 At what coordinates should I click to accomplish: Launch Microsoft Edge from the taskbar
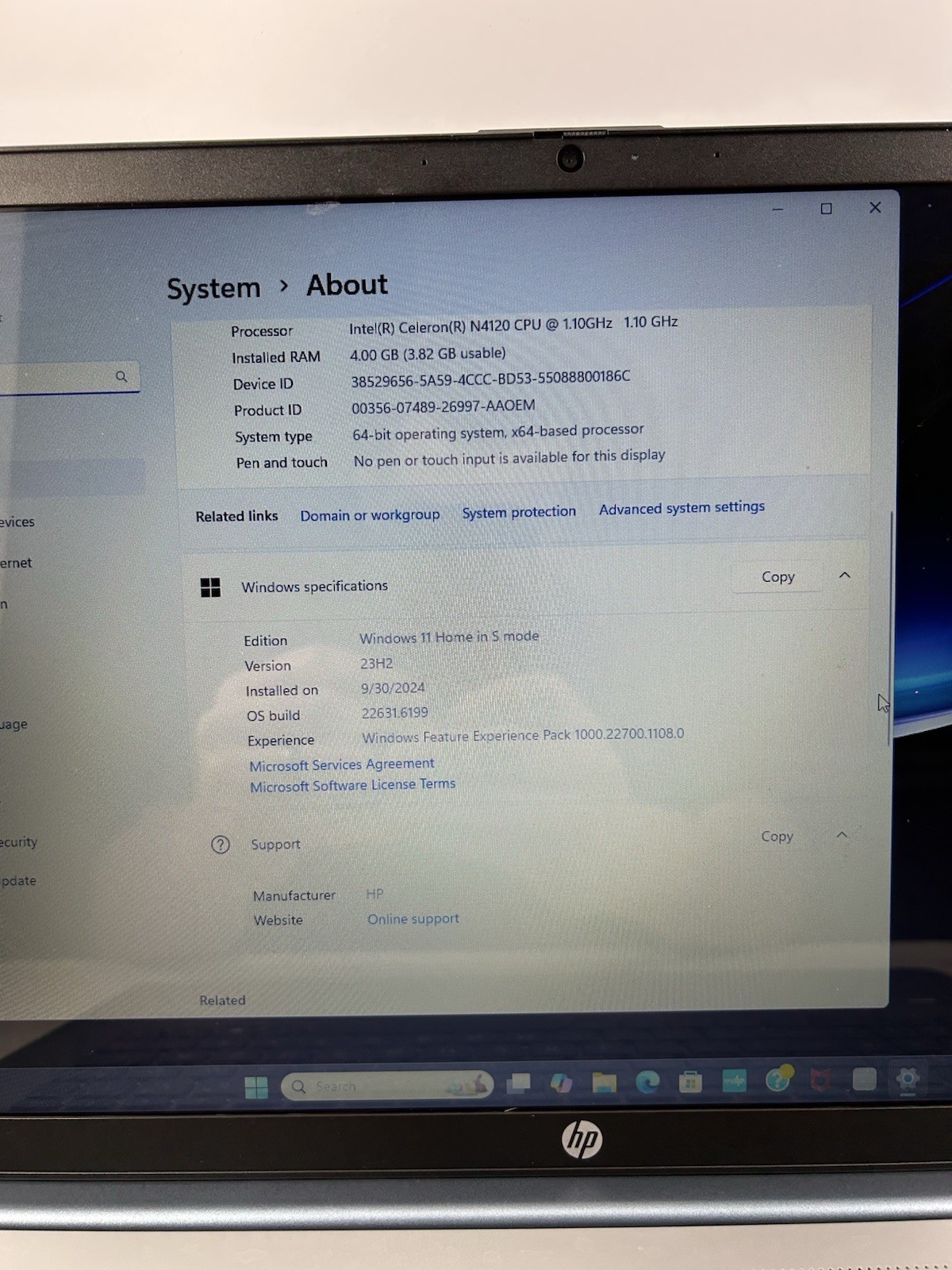(647, 1081)
